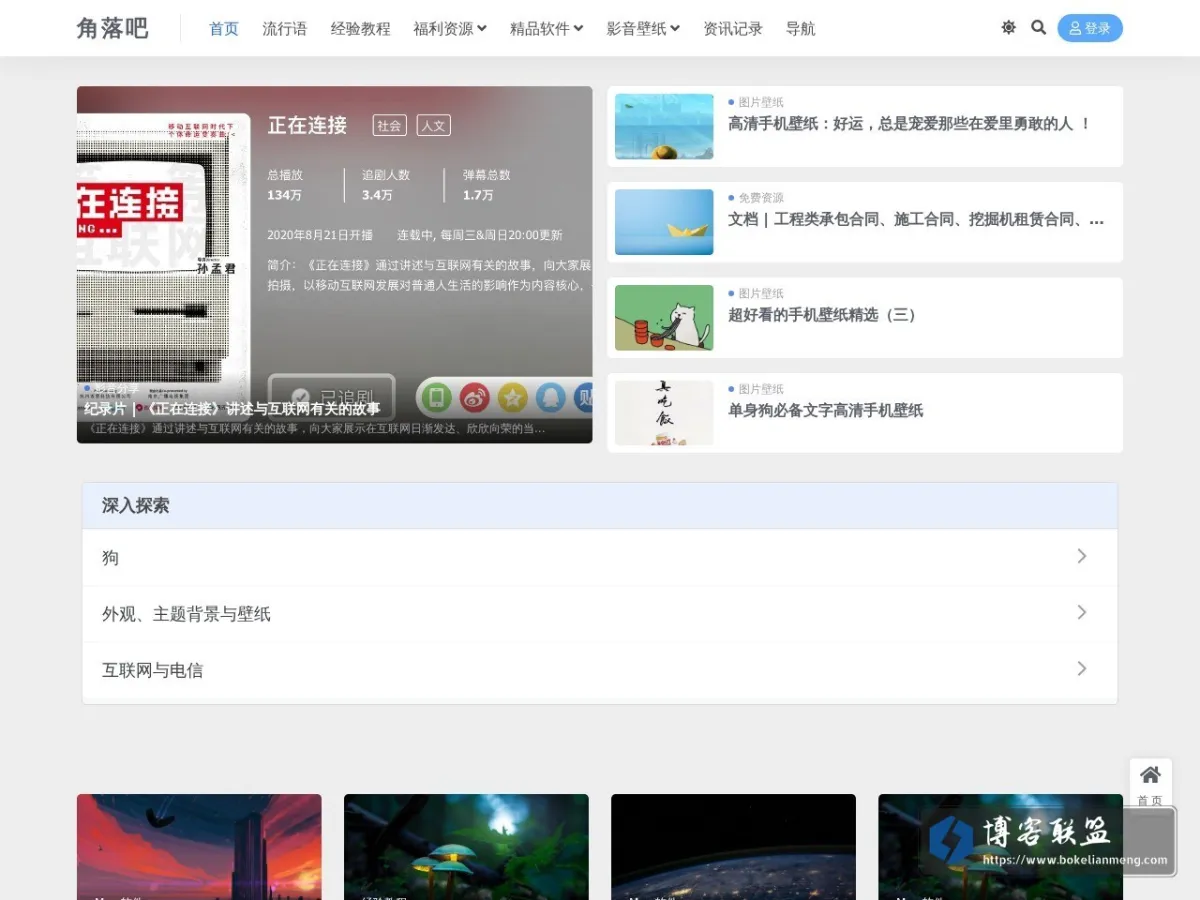The width and height of the screenshot is (1200, 900).
Task: Open paper boat thumbnail of 文档 article
Action: tap(664, 222)
